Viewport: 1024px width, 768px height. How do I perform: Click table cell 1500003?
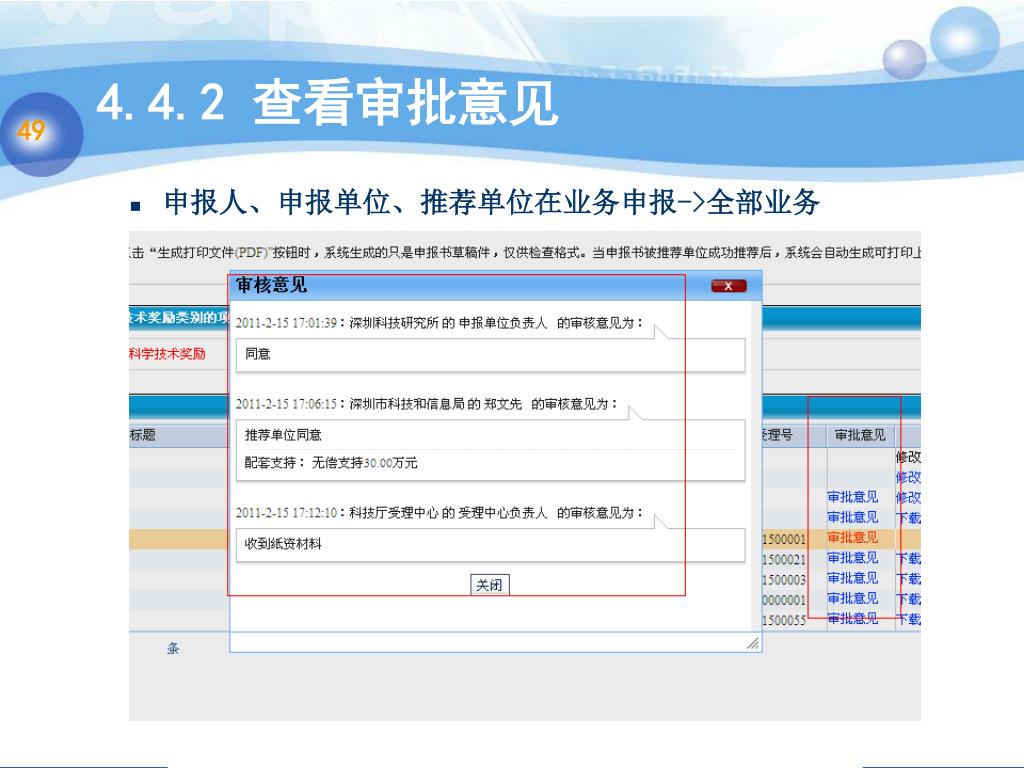784,579
